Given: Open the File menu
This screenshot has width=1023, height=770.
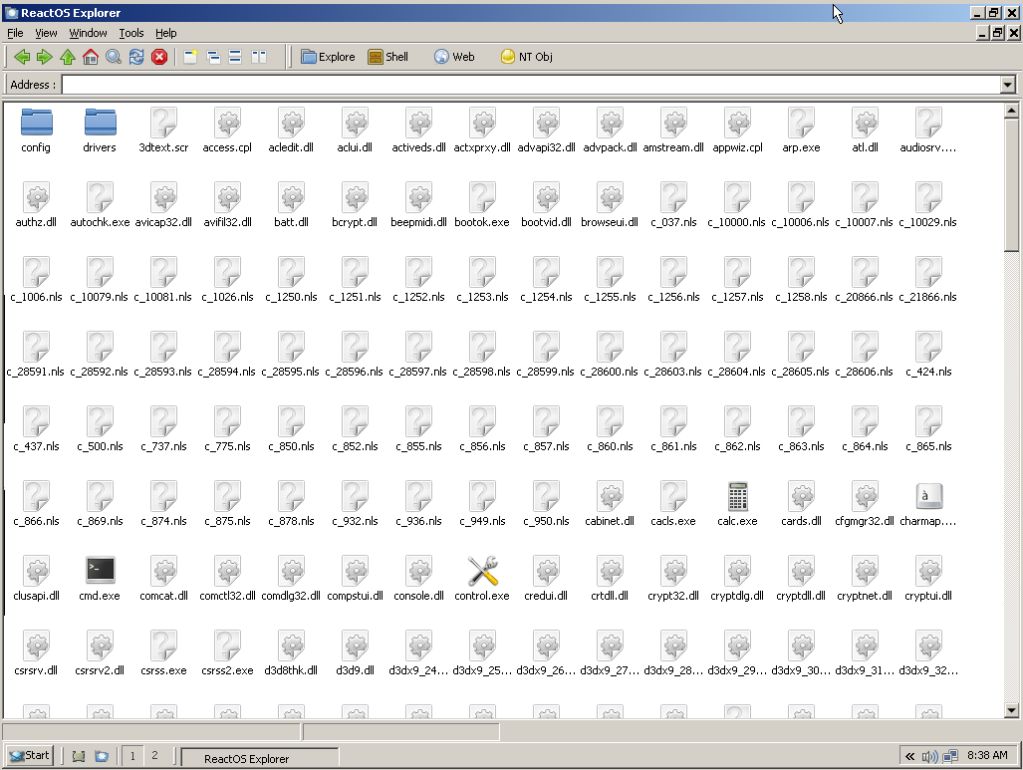Looking at the screenshot, I should [x=15, y=33].
